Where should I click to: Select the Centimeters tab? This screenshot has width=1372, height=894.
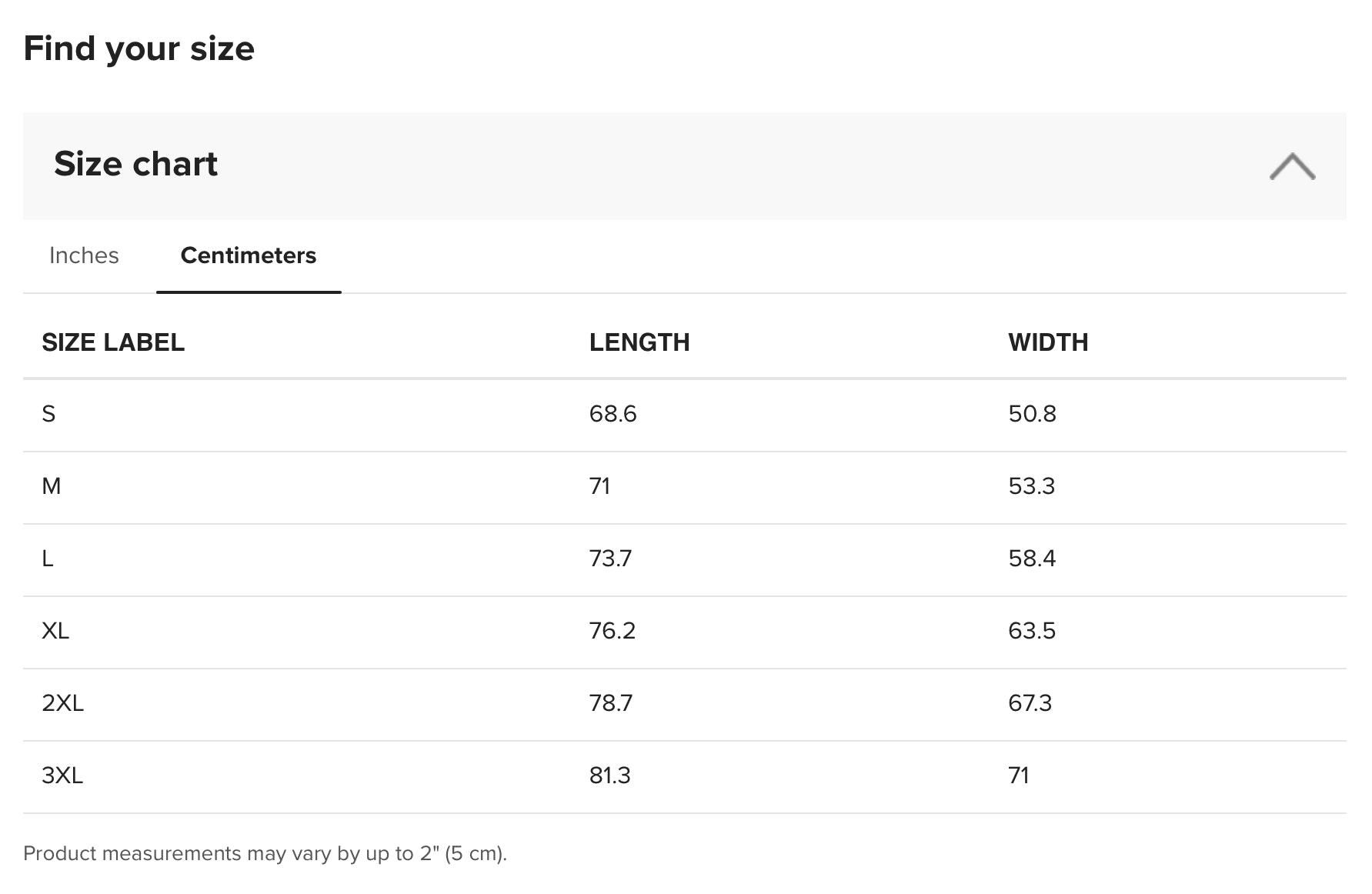click(248, 255)
